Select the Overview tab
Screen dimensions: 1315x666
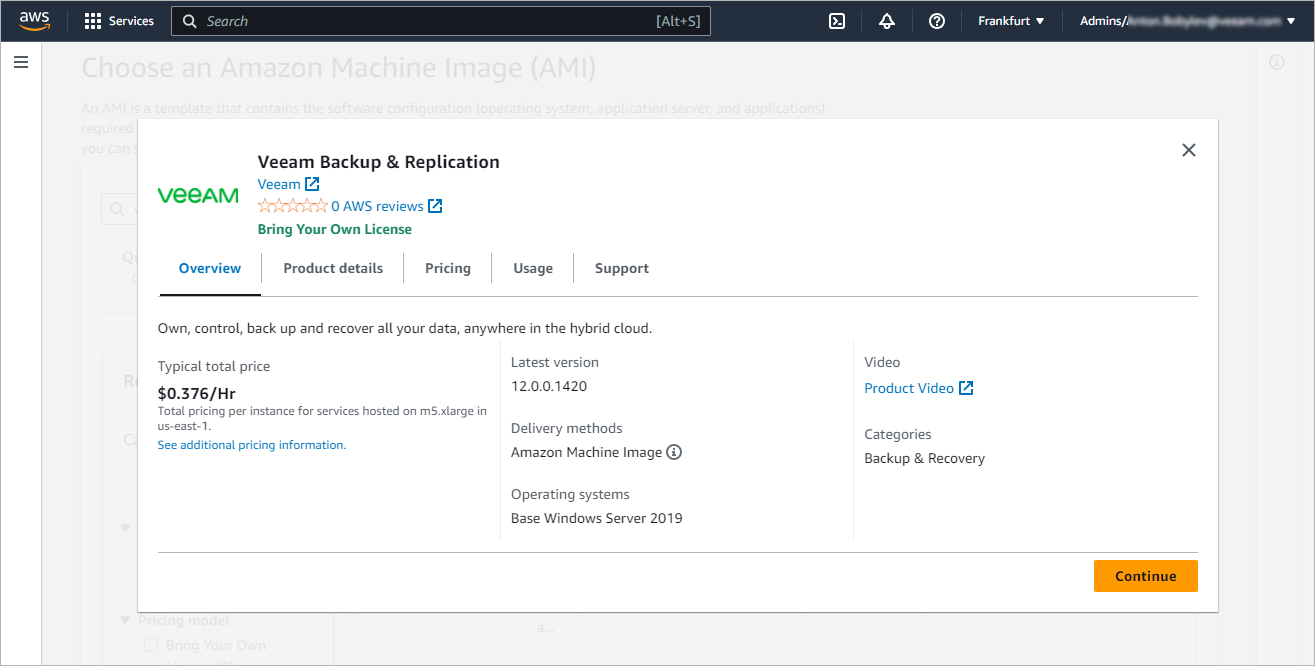tap(210, 268)
